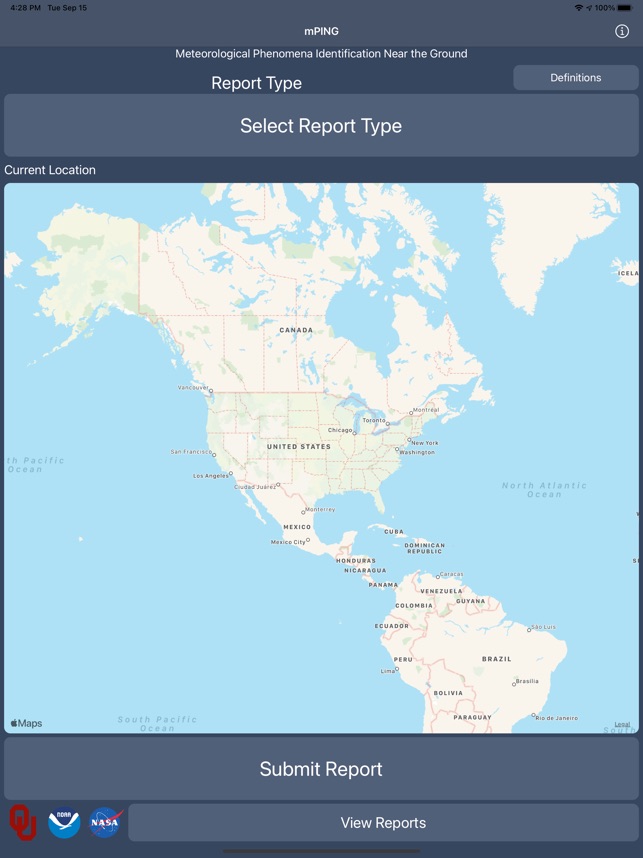
Task: Open the Definitions page
Action: pyautogui.click(x=575, y=78)
